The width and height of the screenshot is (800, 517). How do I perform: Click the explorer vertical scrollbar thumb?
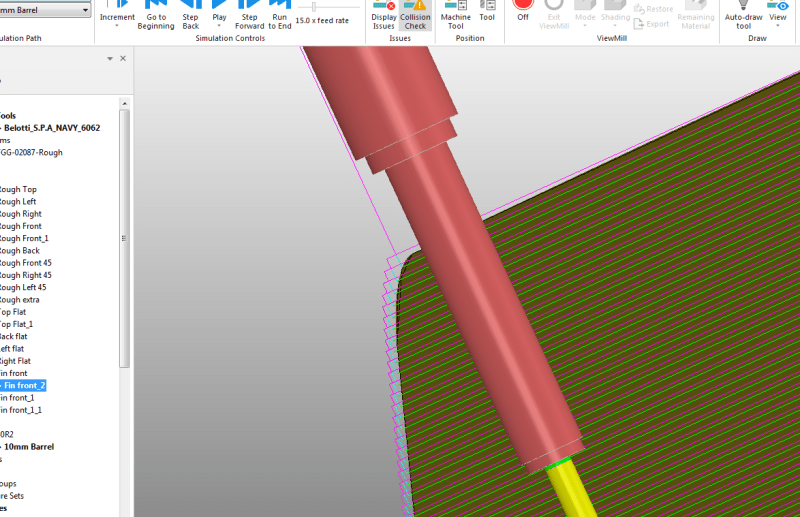(x=124, y=238)
